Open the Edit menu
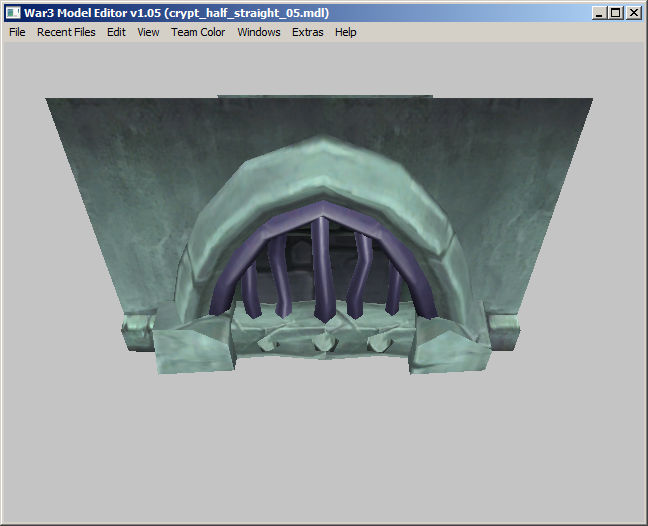648x526 pixels. coord(116,32)
